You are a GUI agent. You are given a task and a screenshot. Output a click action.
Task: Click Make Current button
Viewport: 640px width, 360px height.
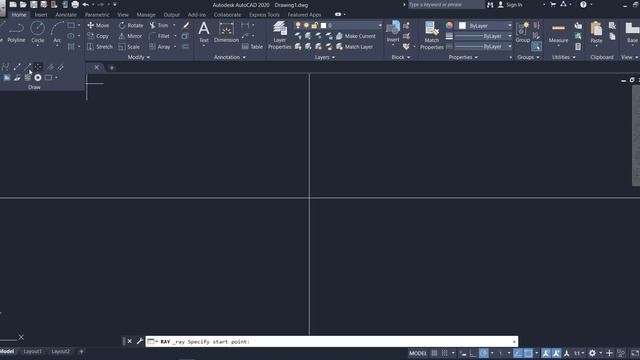tap(356, 36)
